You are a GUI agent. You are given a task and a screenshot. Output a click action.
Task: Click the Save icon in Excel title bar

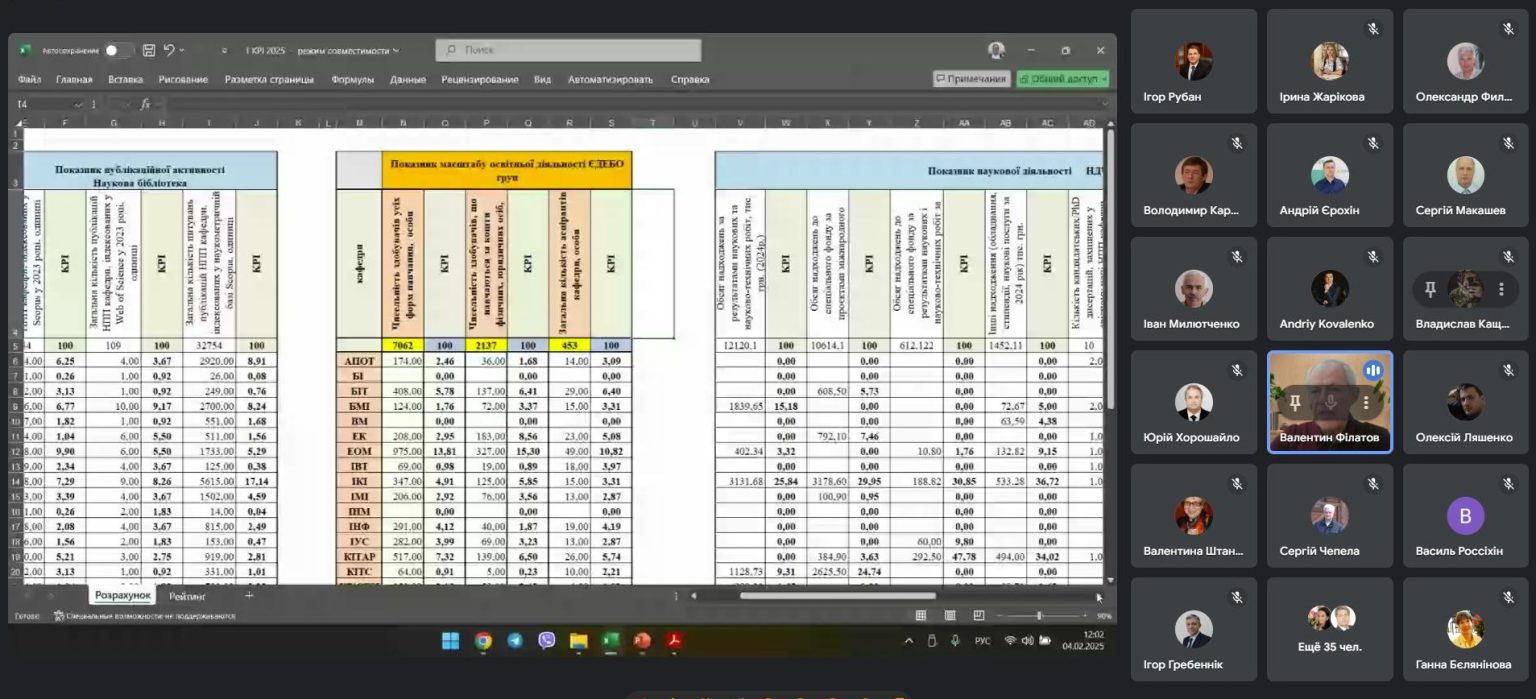pyautogui.click(x=149, y=50)
